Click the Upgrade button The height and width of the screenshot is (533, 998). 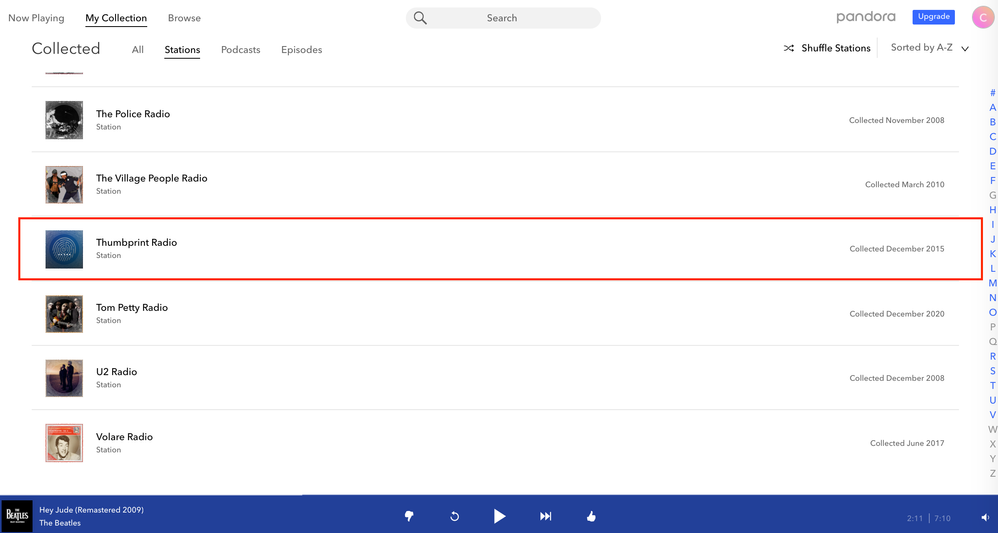(934, 17)
